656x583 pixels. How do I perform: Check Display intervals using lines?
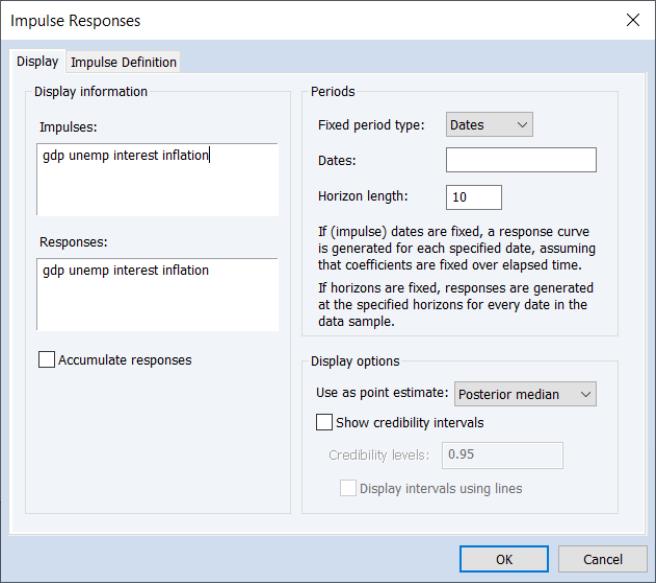(x=349, y=489)
